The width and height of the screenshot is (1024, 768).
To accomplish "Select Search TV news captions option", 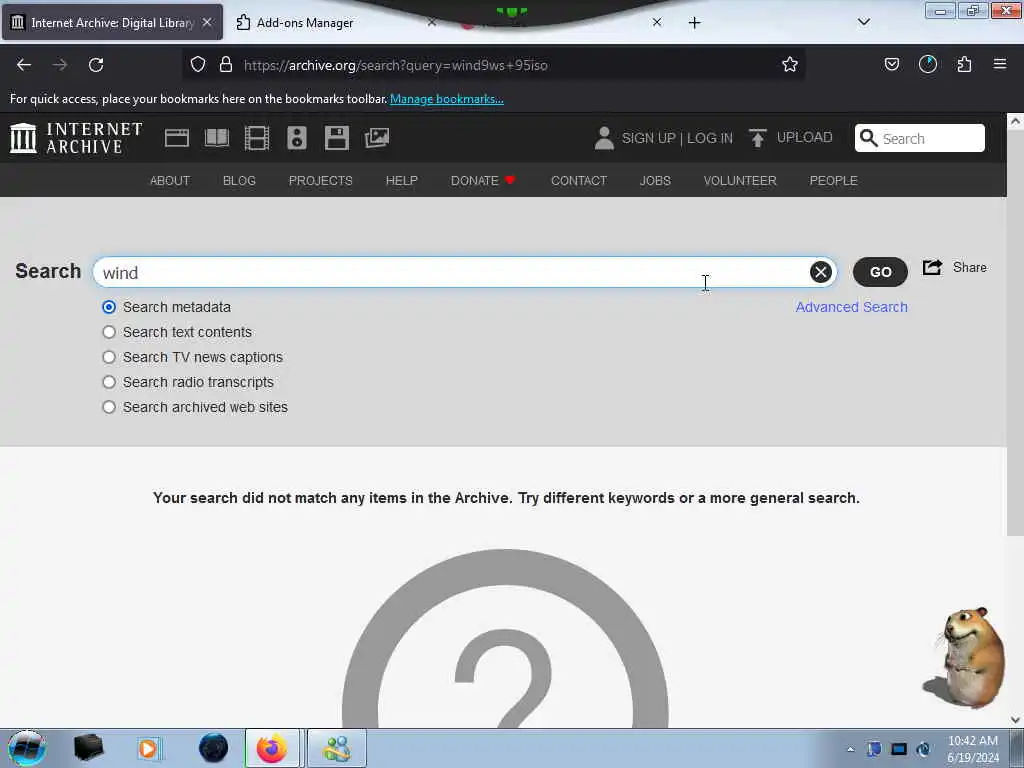I will click(x=109, y=357).
